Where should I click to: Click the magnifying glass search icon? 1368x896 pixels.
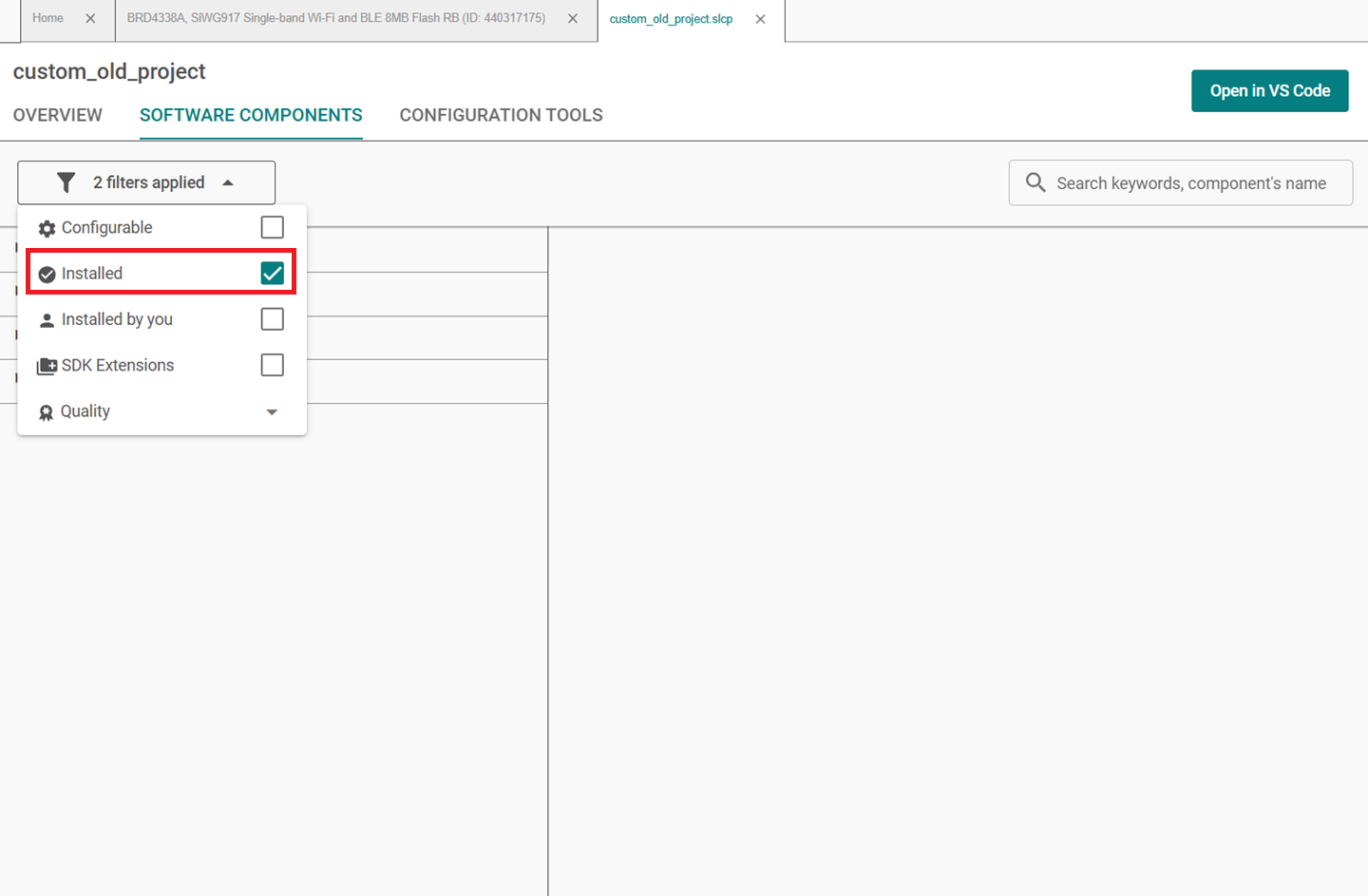click(x=1035, y=182)
